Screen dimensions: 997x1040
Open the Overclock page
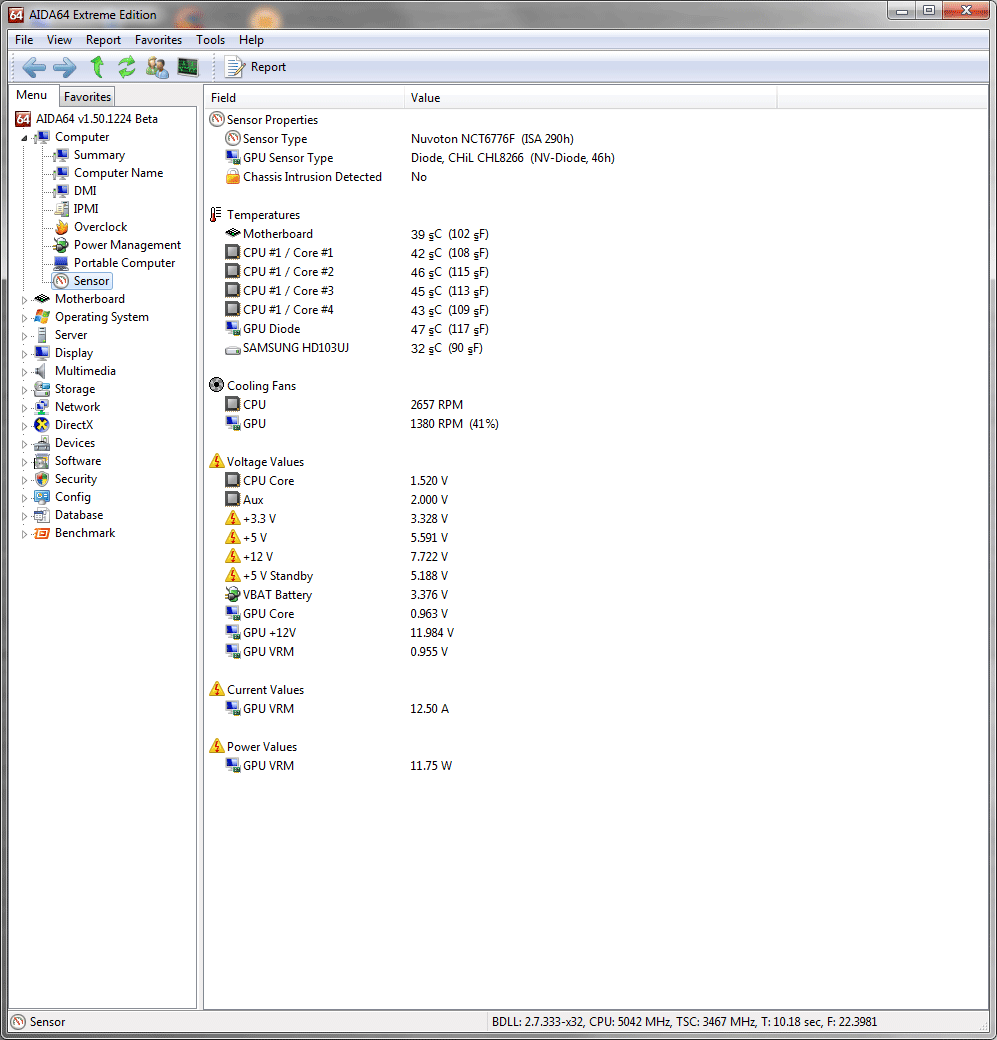point(100,227)
